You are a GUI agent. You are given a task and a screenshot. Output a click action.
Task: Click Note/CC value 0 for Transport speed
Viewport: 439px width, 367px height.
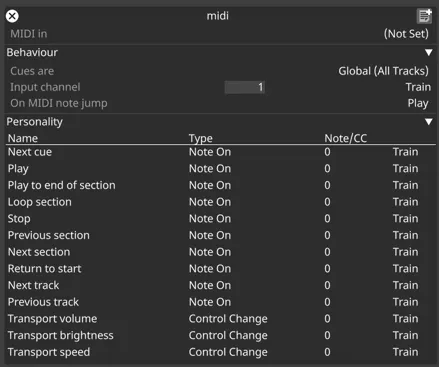coord(327,352)
